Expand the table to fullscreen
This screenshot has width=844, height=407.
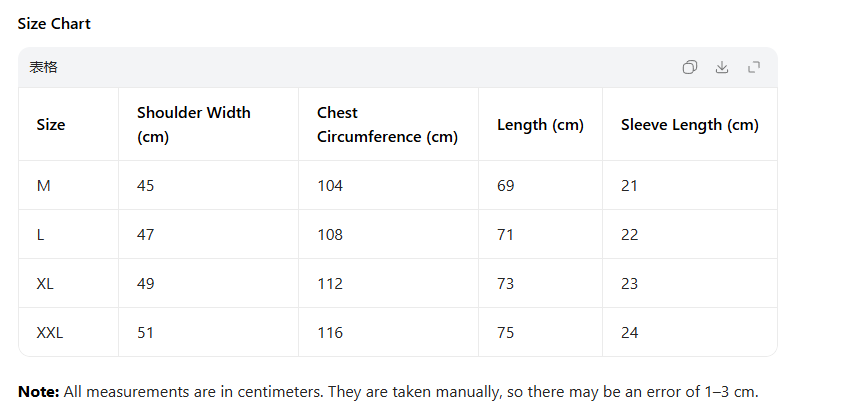pos(754,67)
